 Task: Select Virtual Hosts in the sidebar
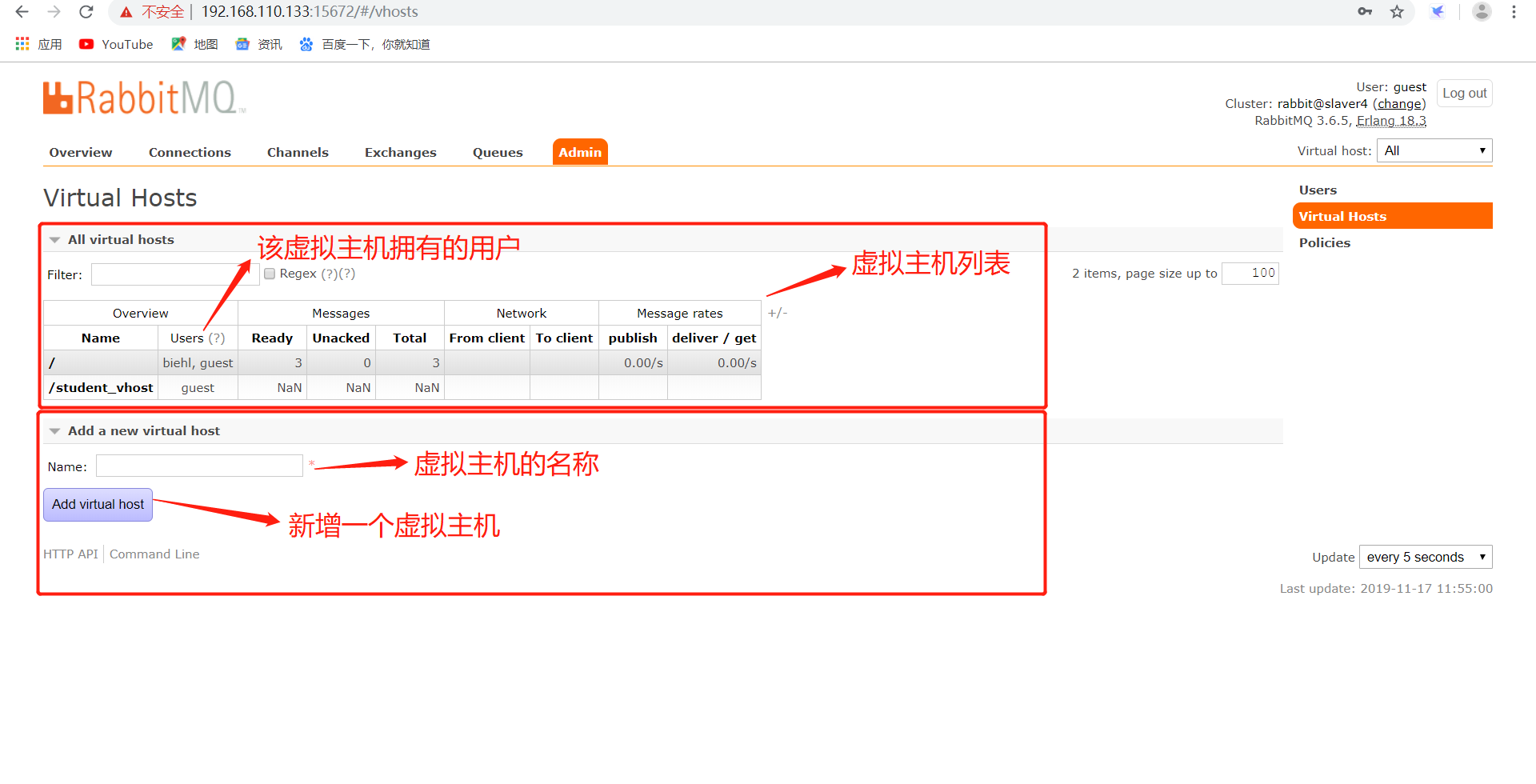click(x=1392, y=216)
